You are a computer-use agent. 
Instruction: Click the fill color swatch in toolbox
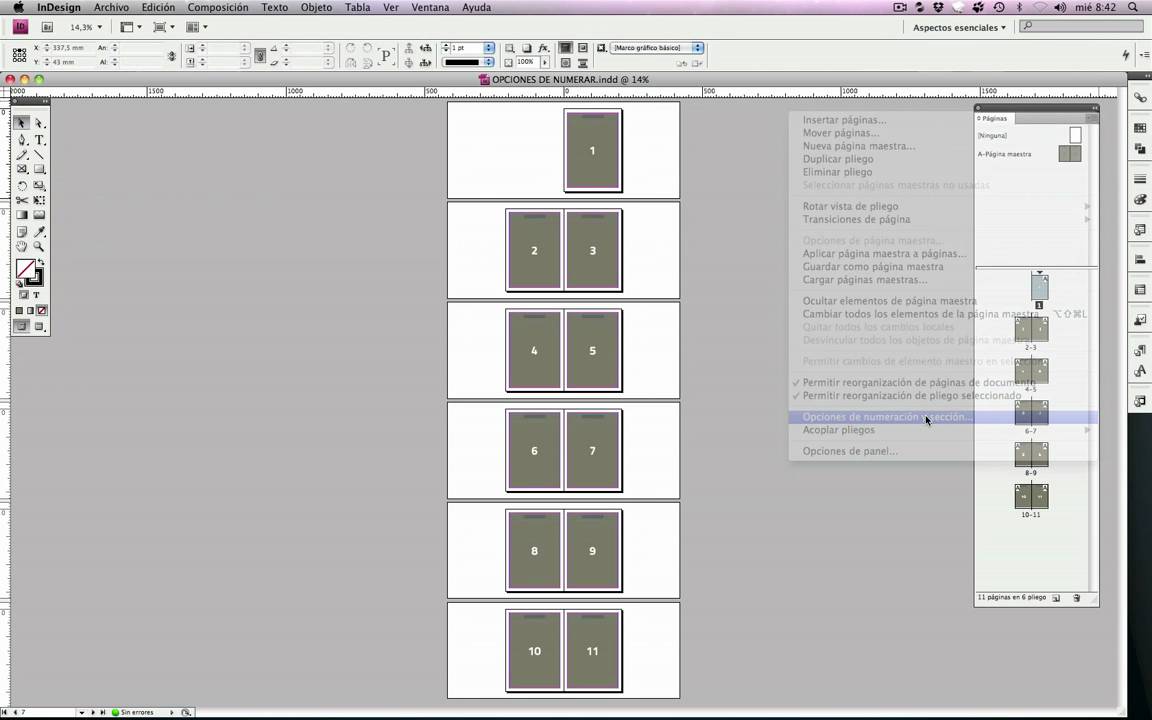24,267
